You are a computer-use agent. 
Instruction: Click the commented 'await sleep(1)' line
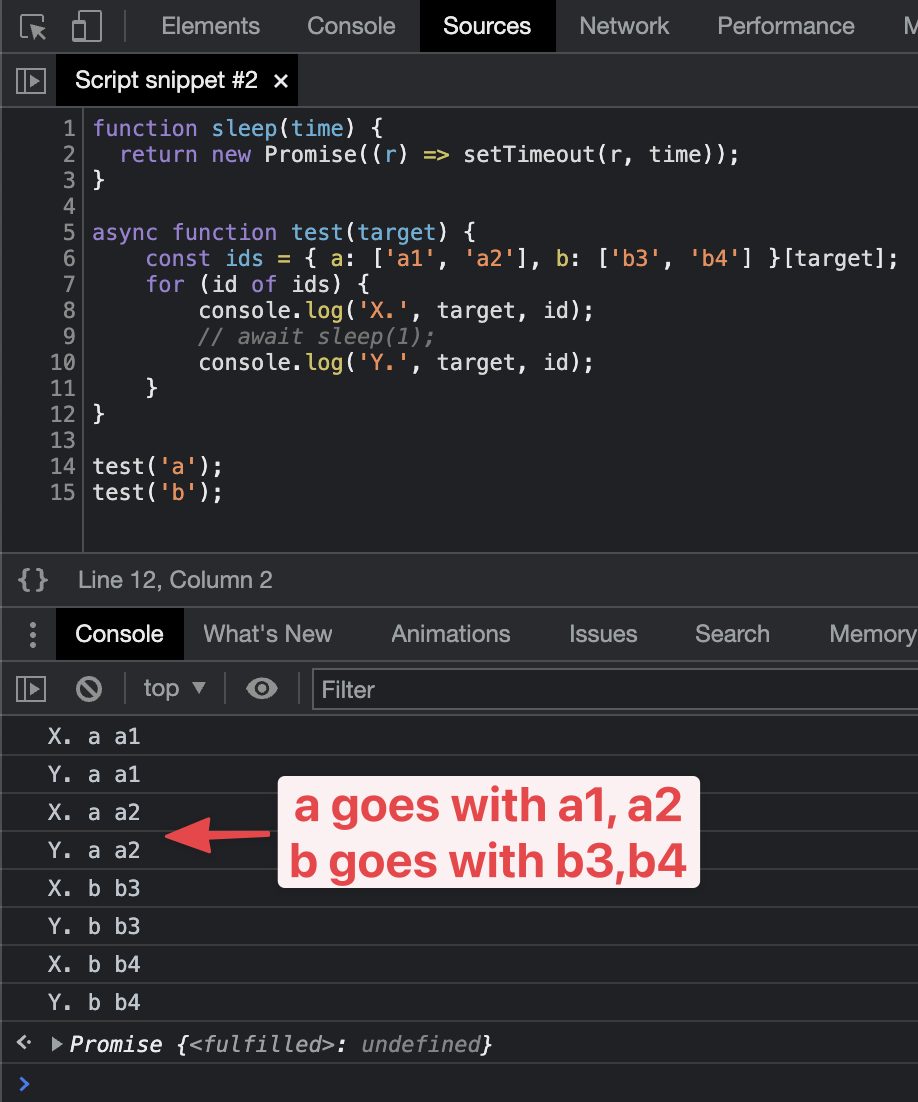tap(316, 337)
